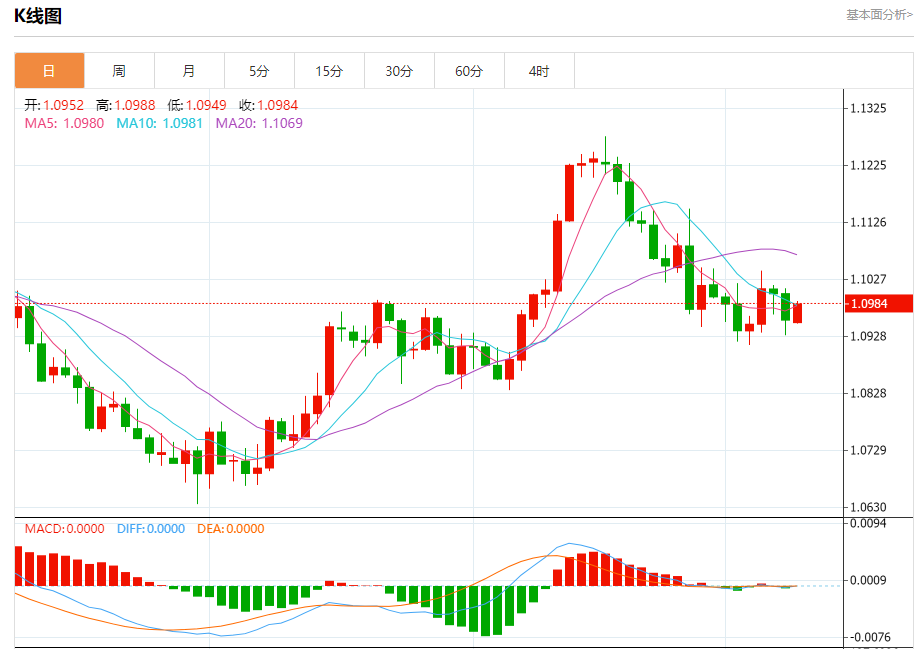Click the 1.1325 price axis label

click(868, 108)
